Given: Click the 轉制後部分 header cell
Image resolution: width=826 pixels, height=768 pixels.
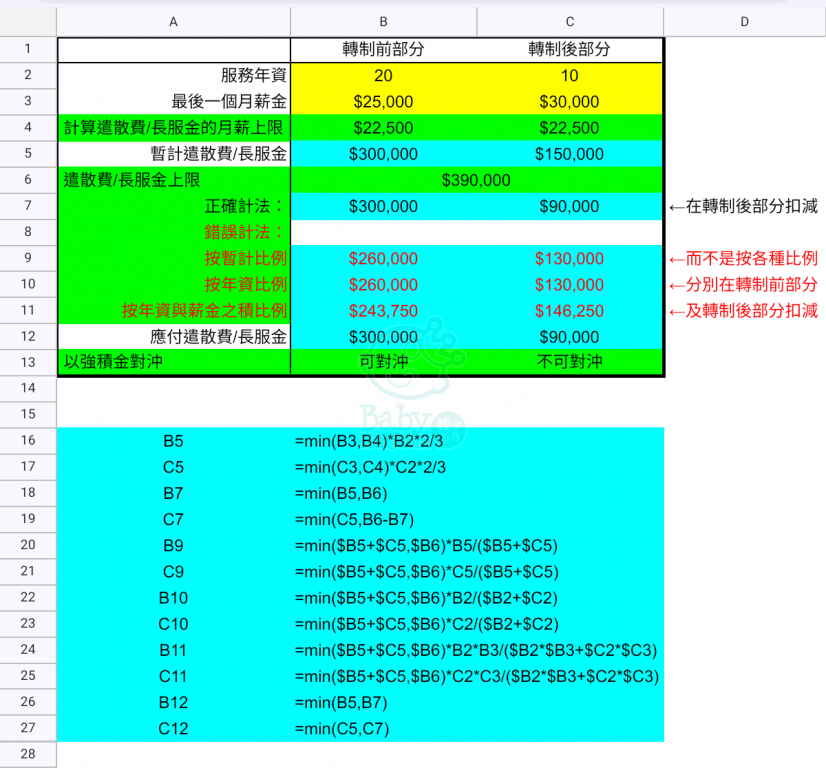Looking at the screenshot, I should (x=569, y=49).
